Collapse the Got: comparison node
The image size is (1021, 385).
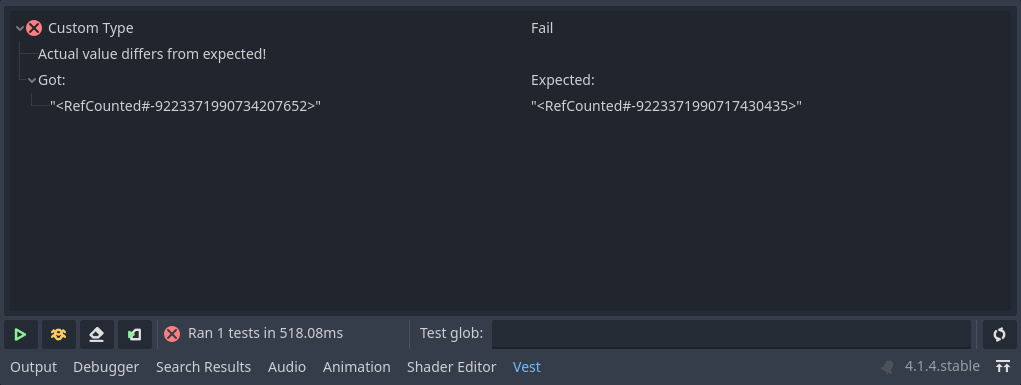coord(31,80)
